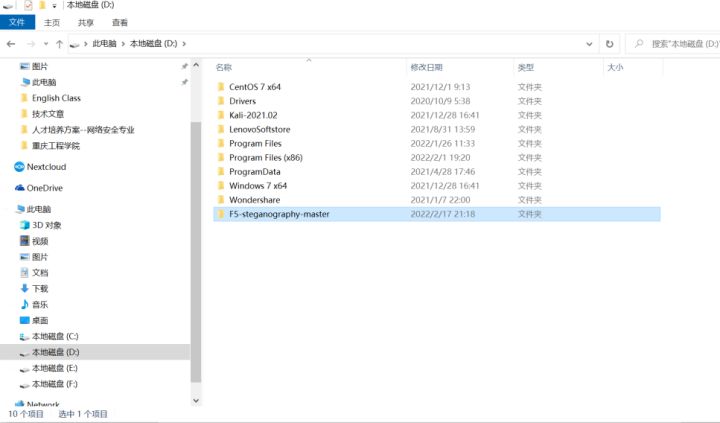Click the sidebar scrollbar down arrow

tap(196, 400)
